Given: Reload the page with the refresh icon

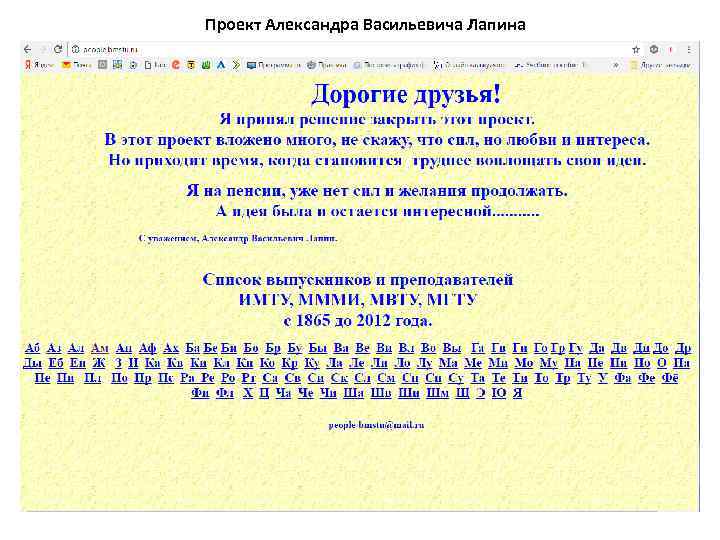Looking at the screenshot, I should coord(58,49).
